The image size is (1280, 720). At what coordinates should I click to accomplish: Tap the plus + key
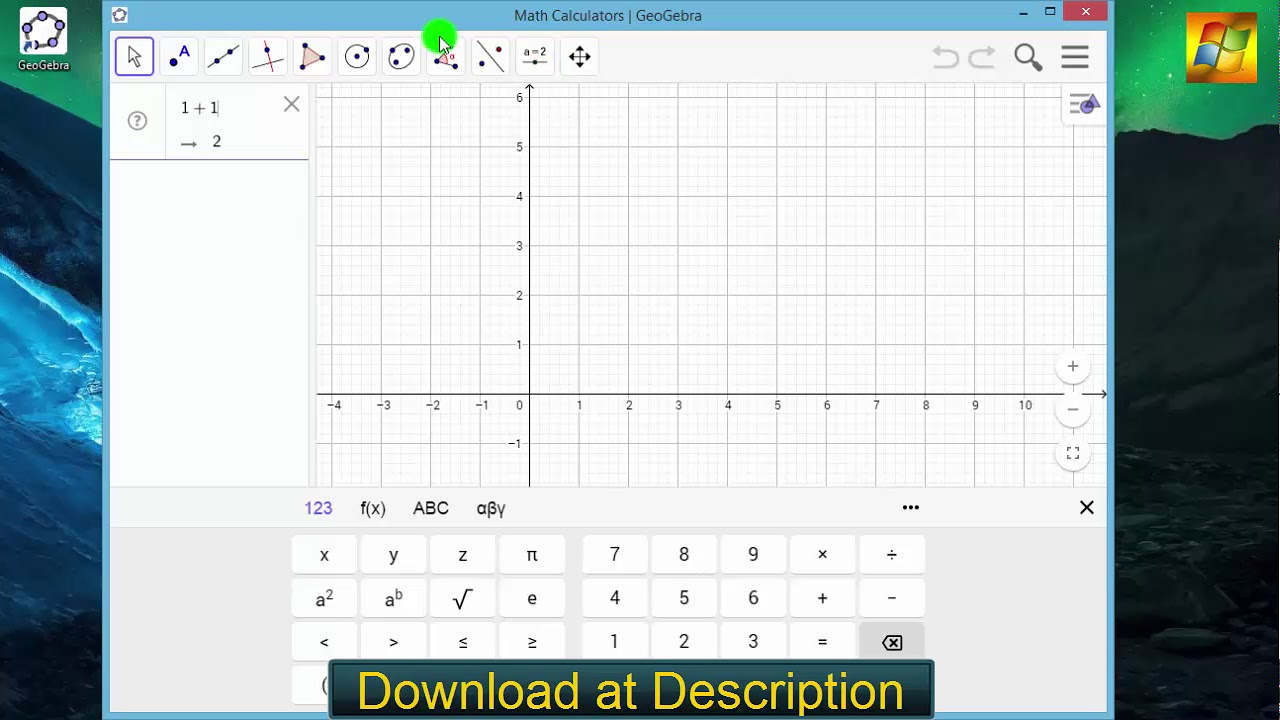click(x=823, y=599)
